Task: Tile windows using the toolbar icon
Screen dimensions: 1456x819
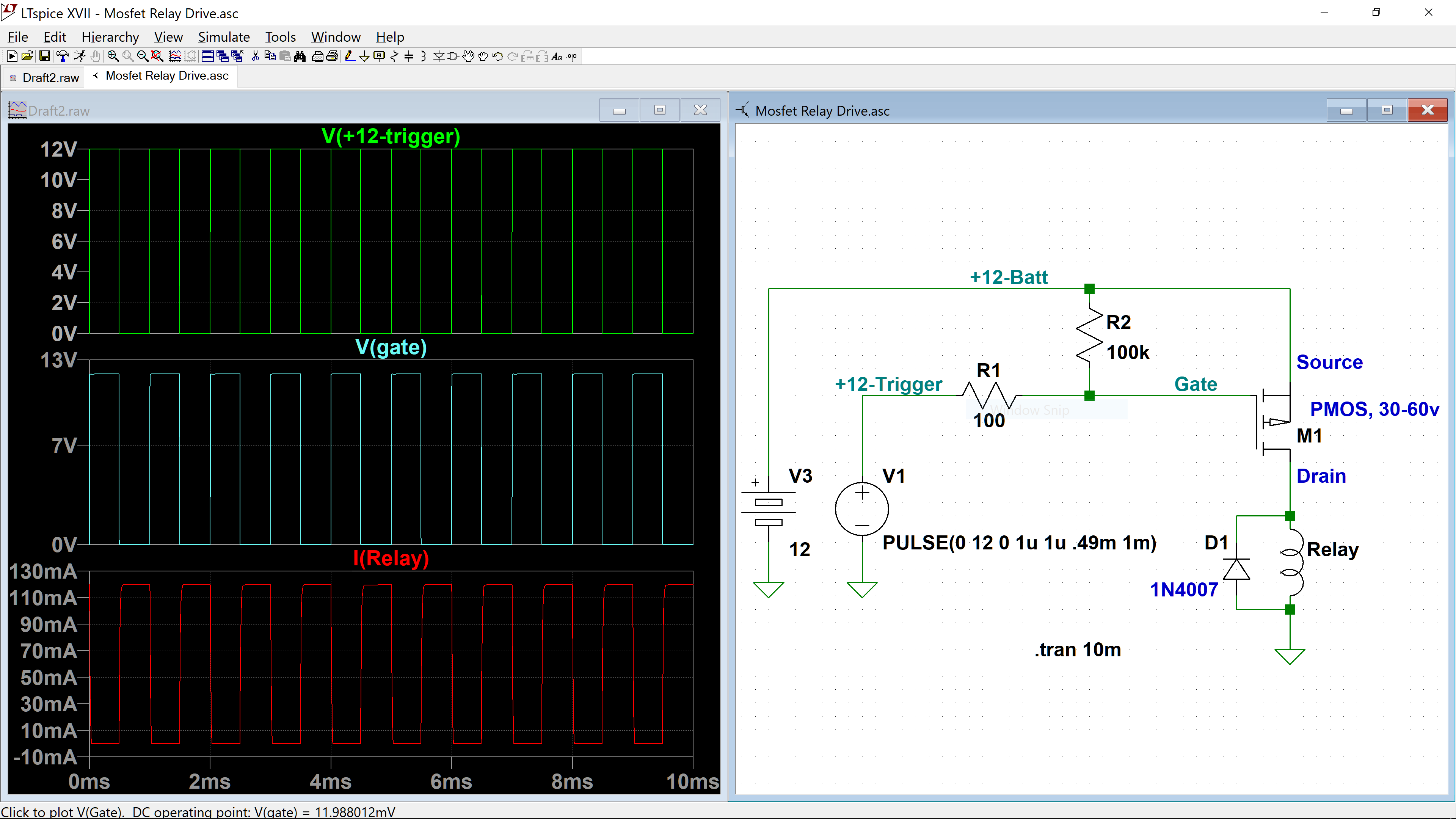Action: tap(207, 56)
